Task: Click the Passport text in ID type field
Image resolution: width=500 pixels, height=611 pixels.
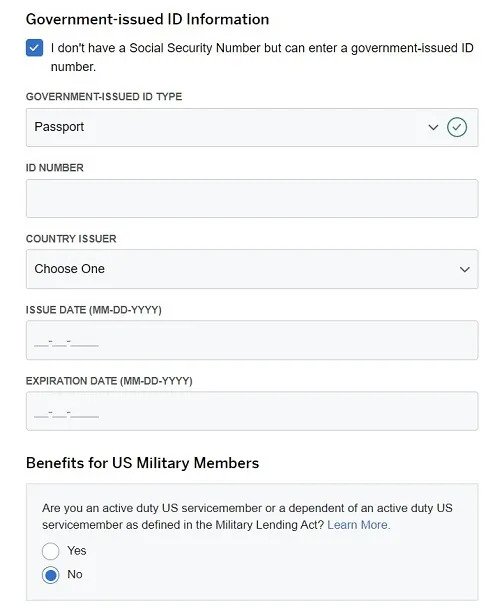Action: pyautogui.click(x=59, y=127)
